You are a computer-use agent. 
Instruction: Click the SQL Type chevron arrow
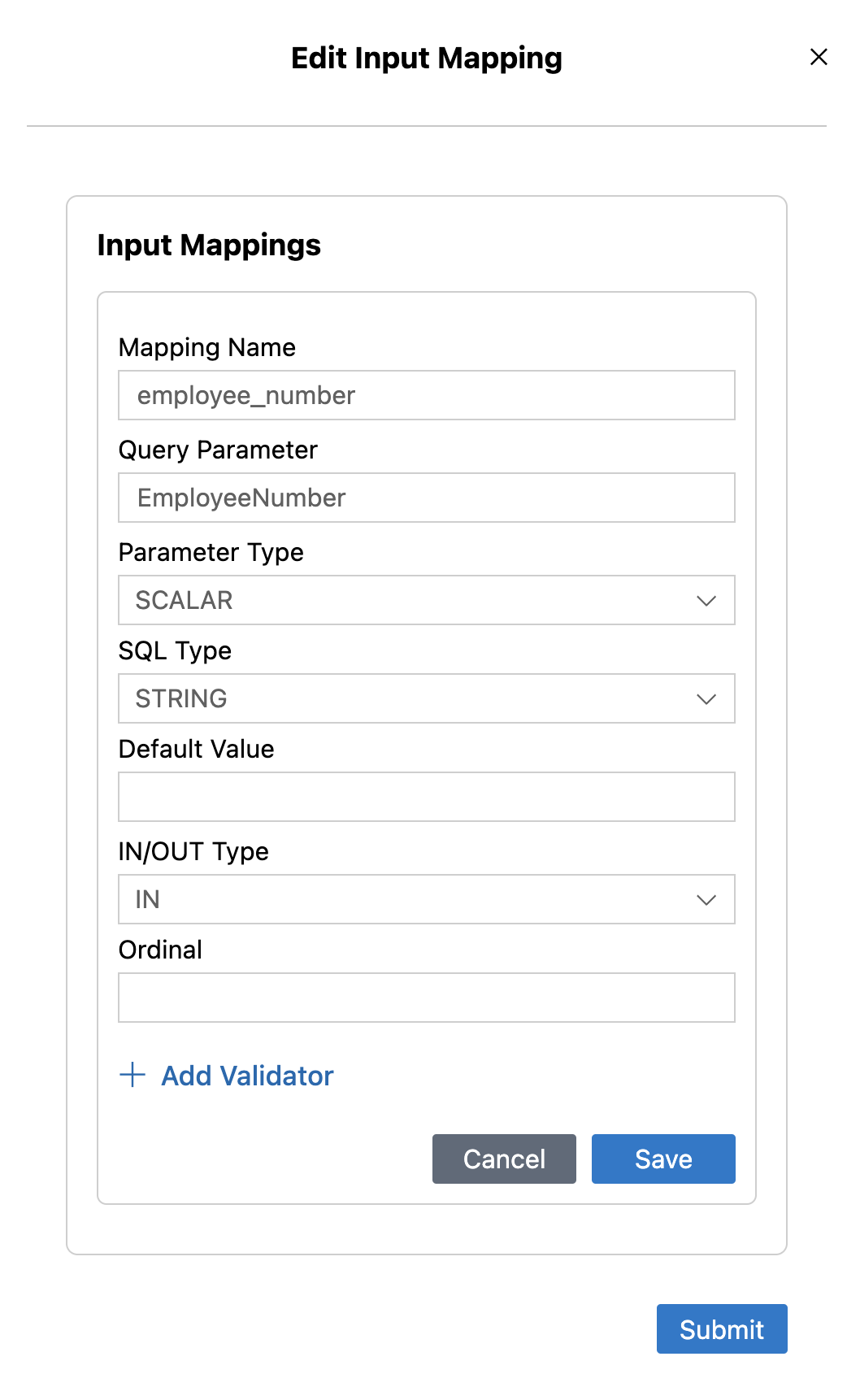coord(706,699)
